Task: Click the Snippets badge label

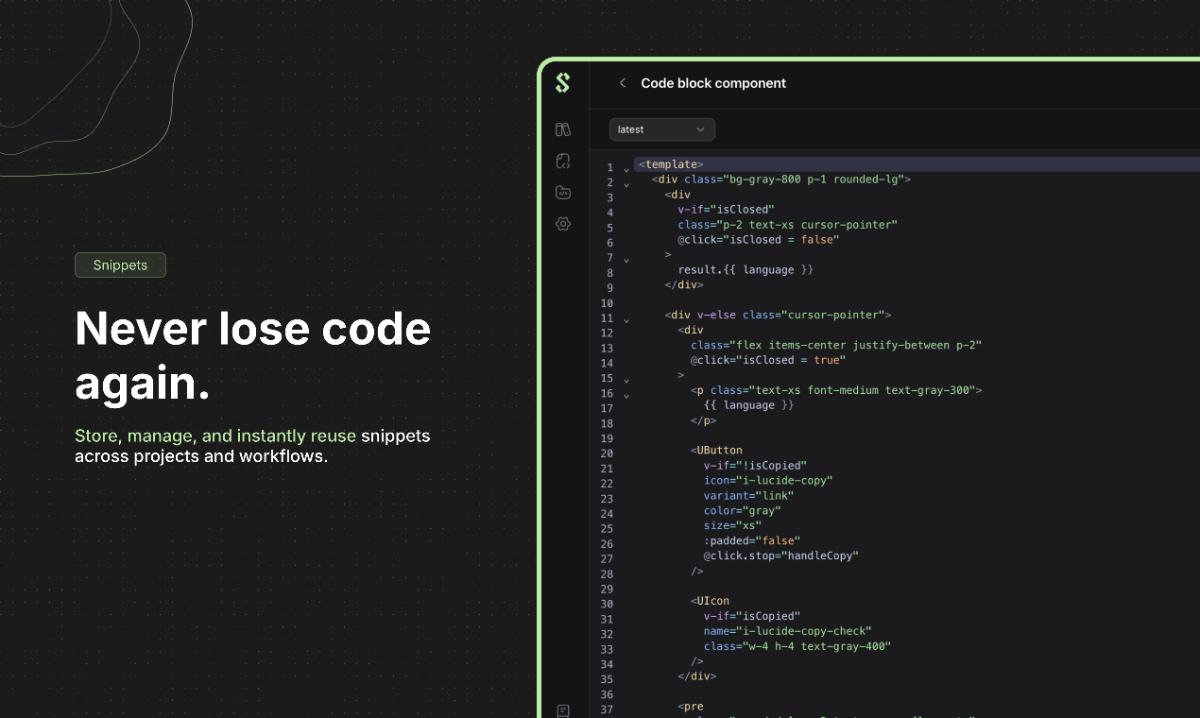Action: click(x=120, y=265)
